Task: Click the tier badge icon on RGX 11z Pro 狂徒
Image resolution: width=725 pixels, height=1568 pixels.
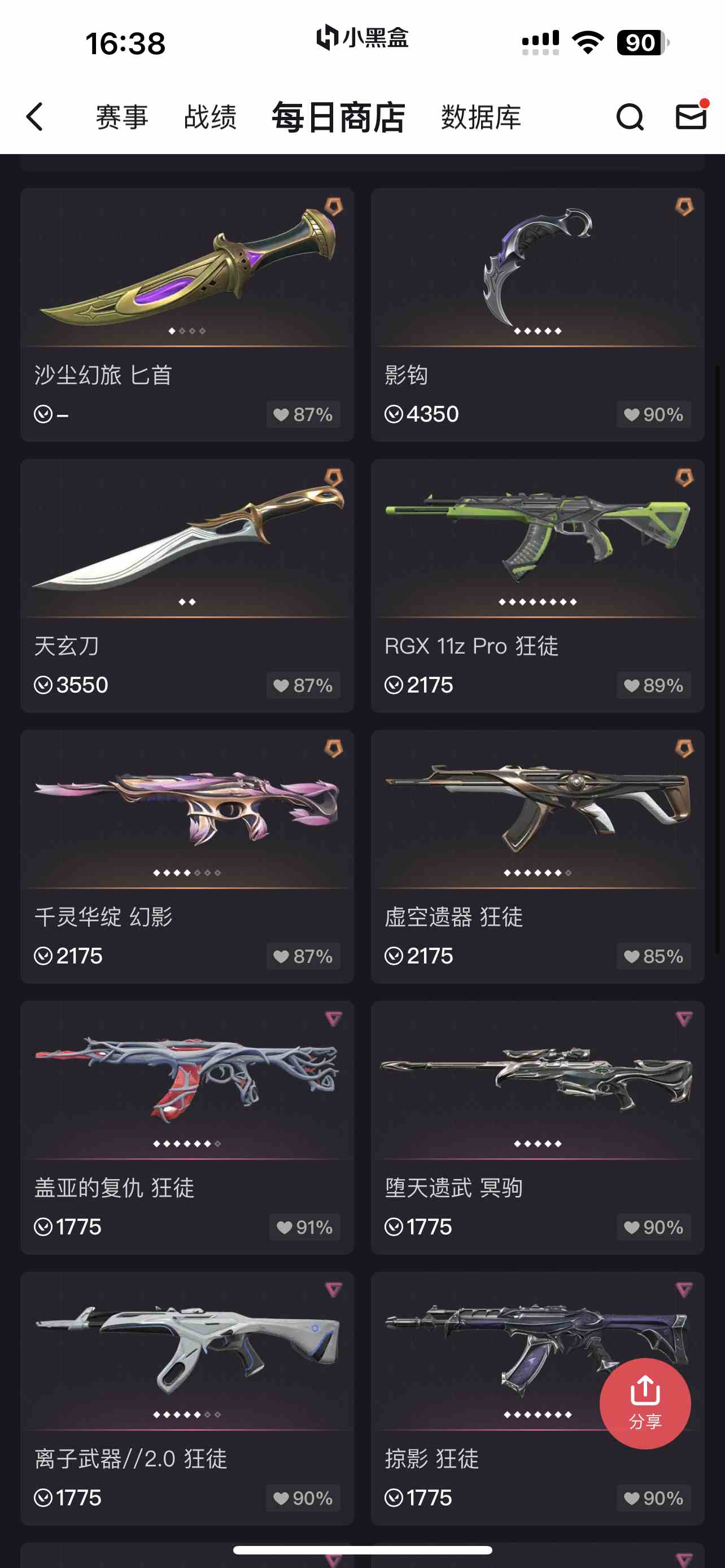Action: pos(684,478)
